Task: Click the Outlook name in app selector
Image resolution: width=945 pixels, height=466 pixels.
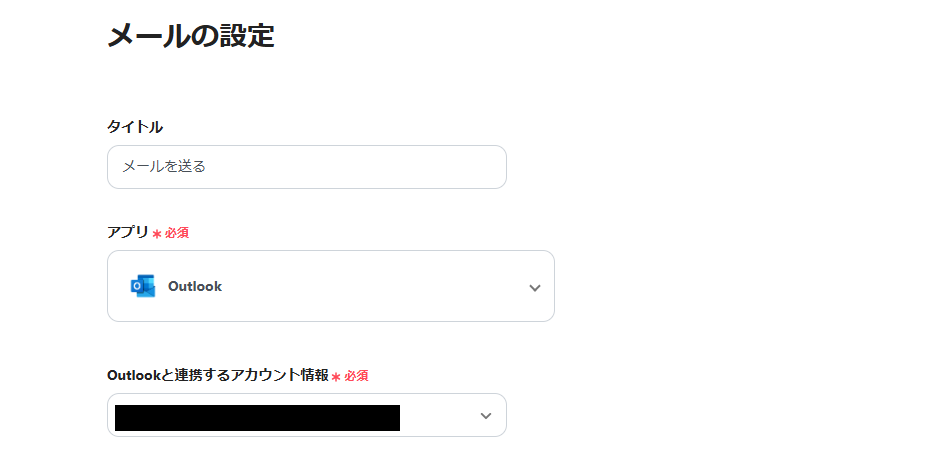Action: pos(195,286)
